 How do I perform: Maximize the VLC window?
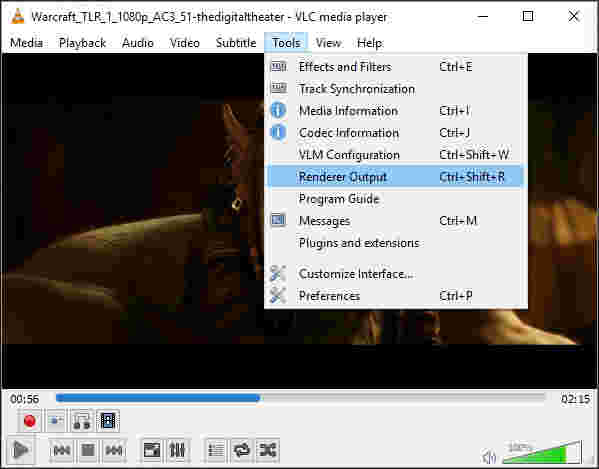(x=528, y=16)
